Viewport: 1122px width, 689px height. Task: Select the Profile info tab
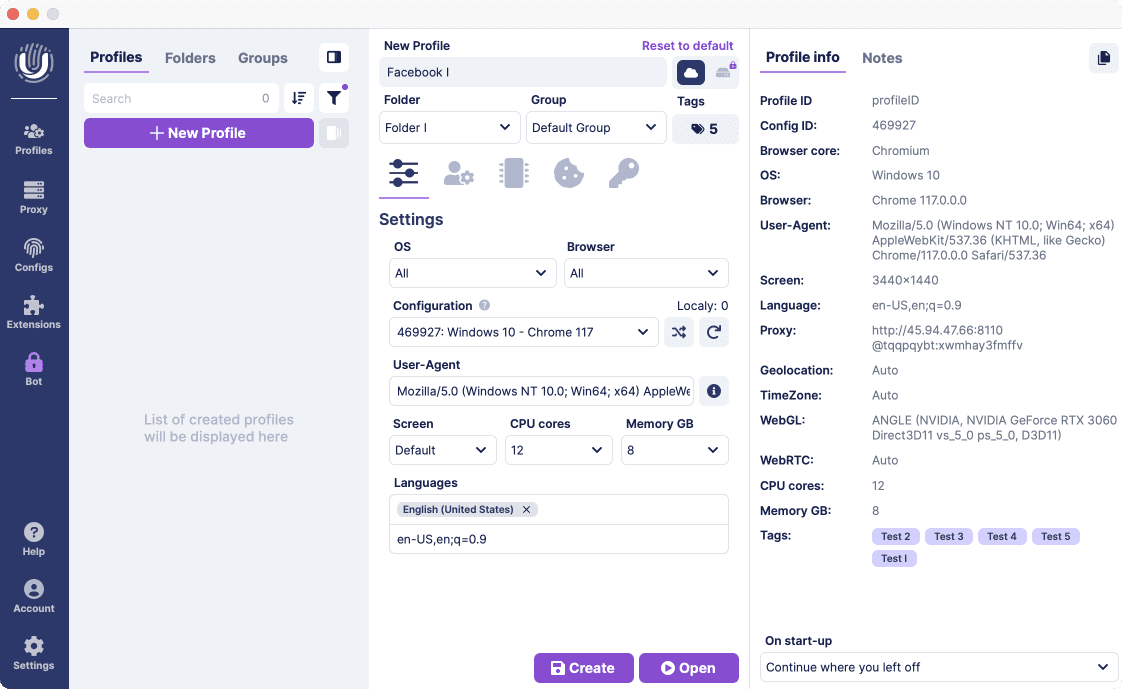tap(802, 57)
